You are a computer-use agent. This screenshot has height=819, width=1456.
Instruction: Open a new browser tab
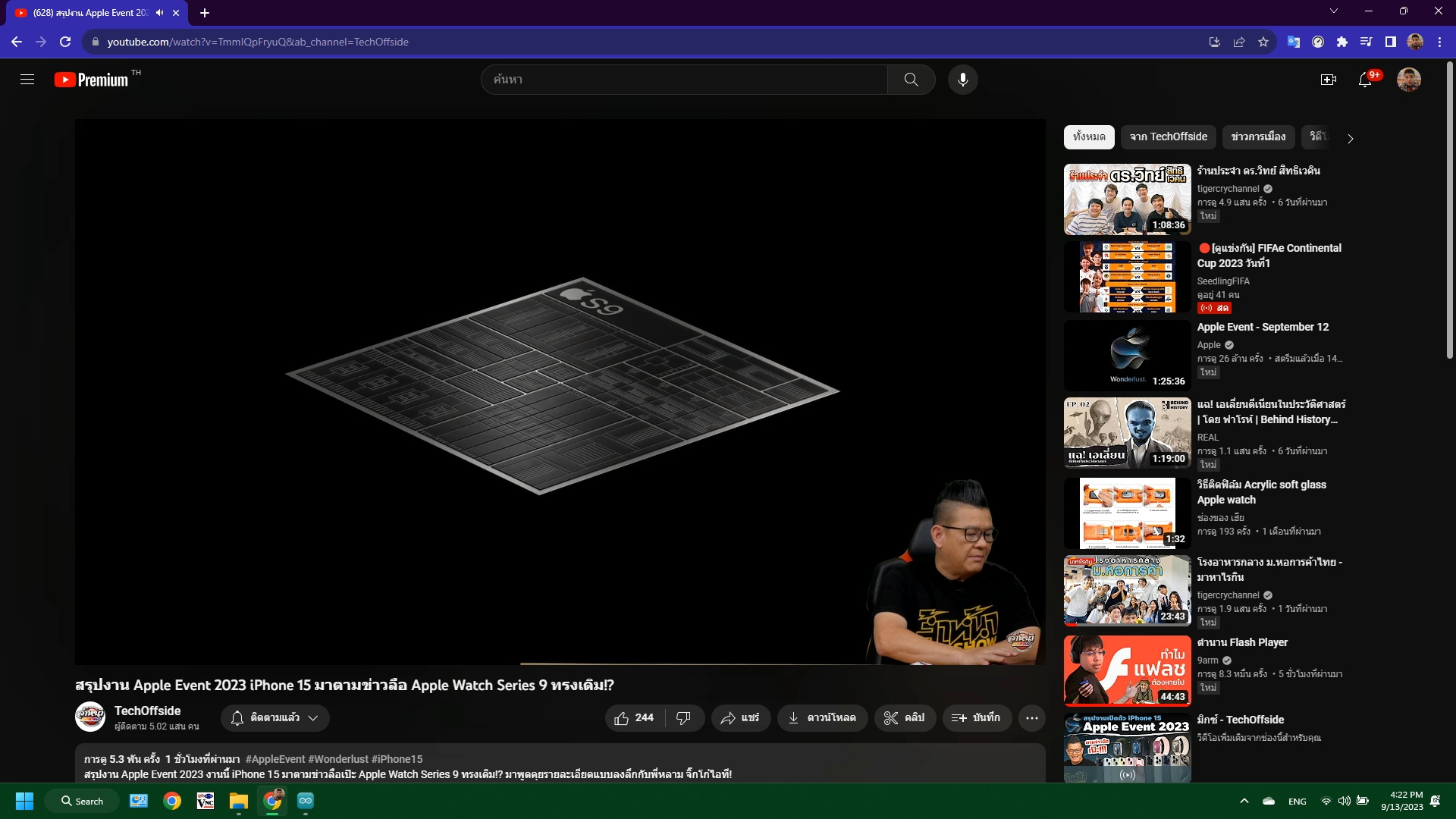coord(205,13)
